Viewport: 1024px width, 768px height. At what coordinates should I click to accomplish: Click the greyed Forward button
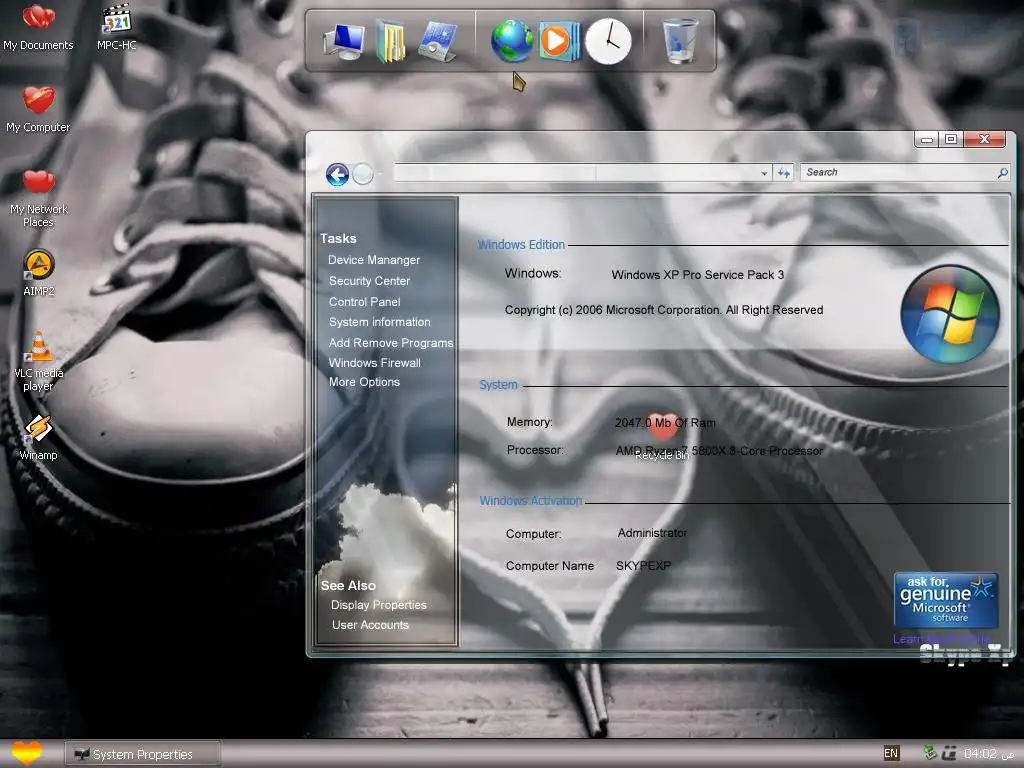363,174
